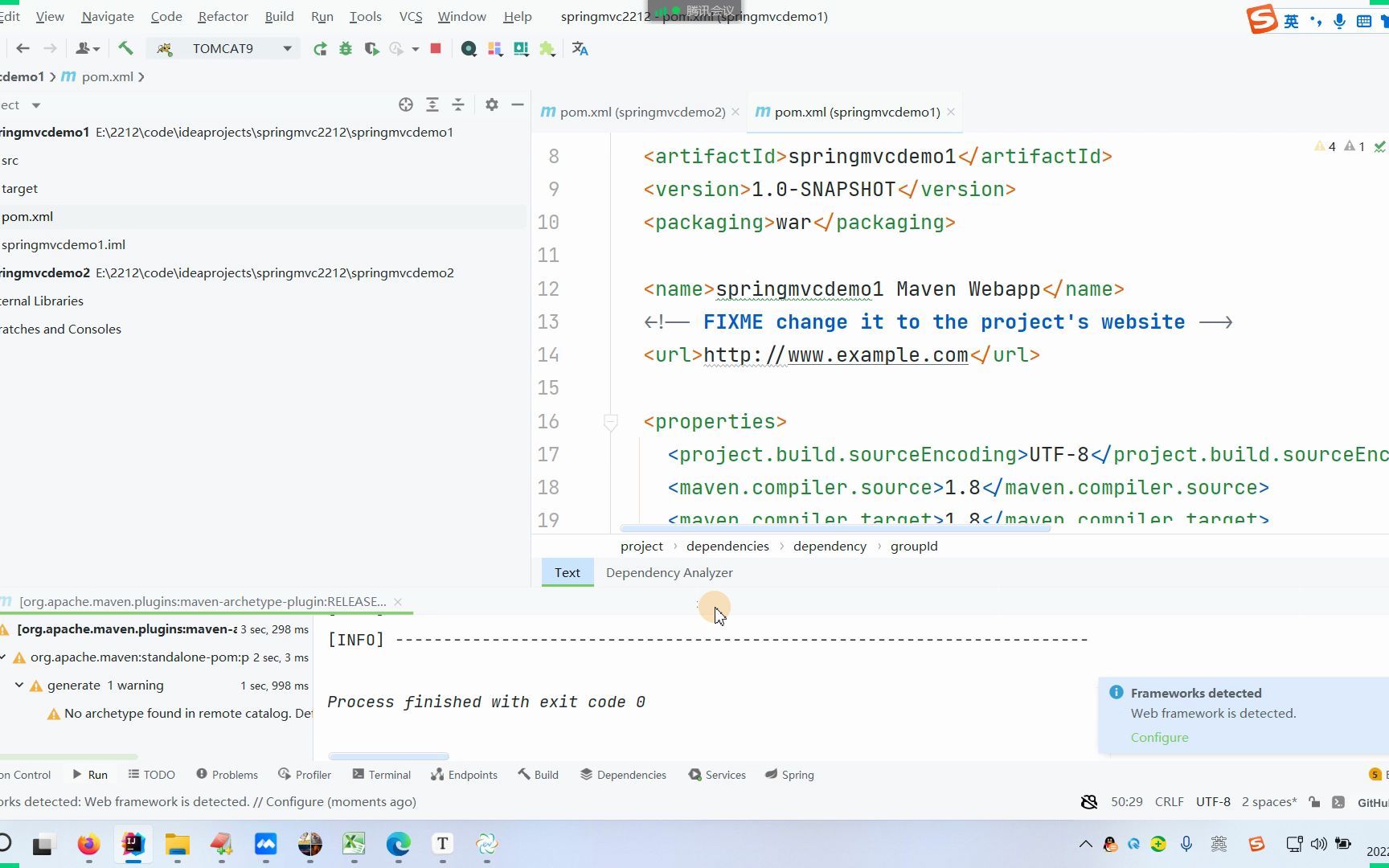Toggle read-only lock icon in status bar
1389x868 pixels.
[x=1314, y=801]
